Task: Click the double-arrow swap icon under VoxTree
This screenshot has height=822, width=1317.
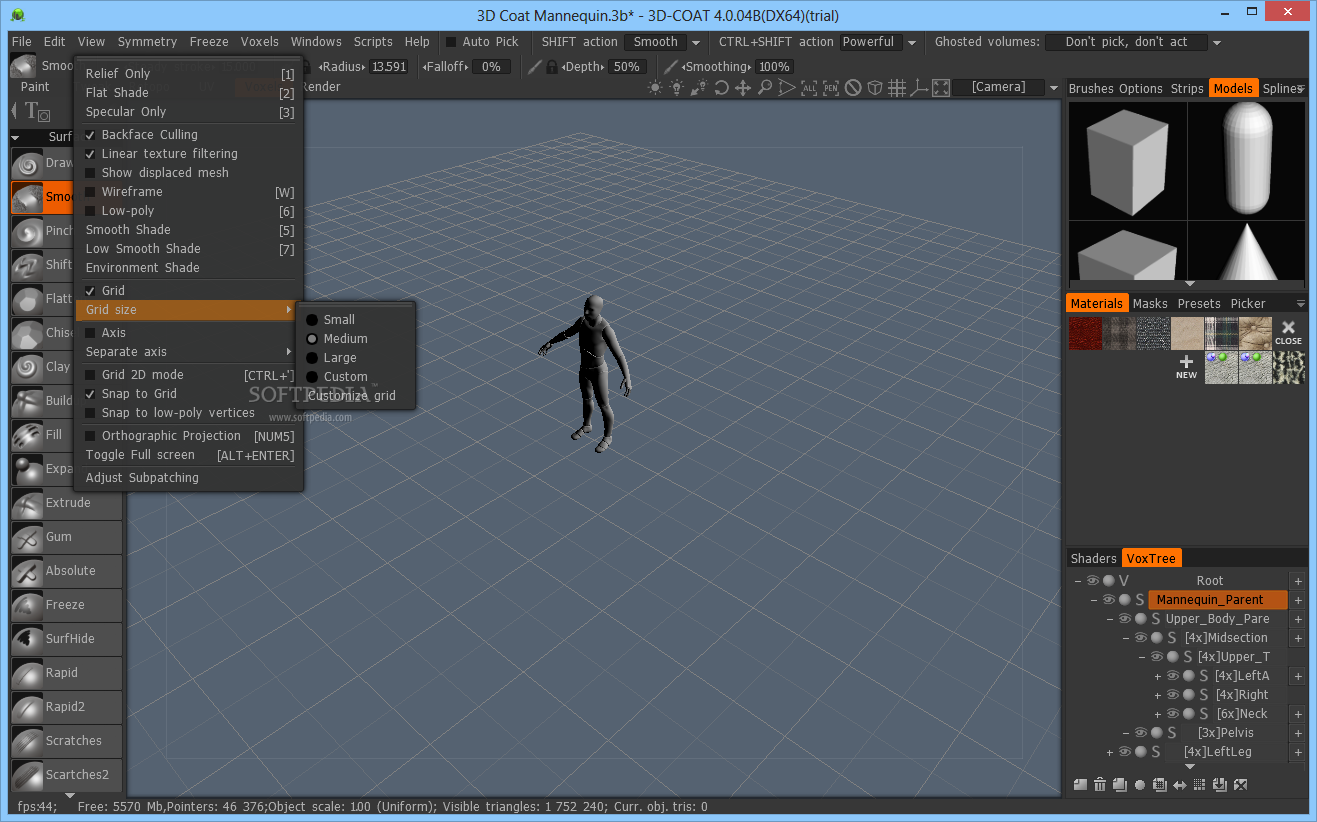Action: [1180, 785]
